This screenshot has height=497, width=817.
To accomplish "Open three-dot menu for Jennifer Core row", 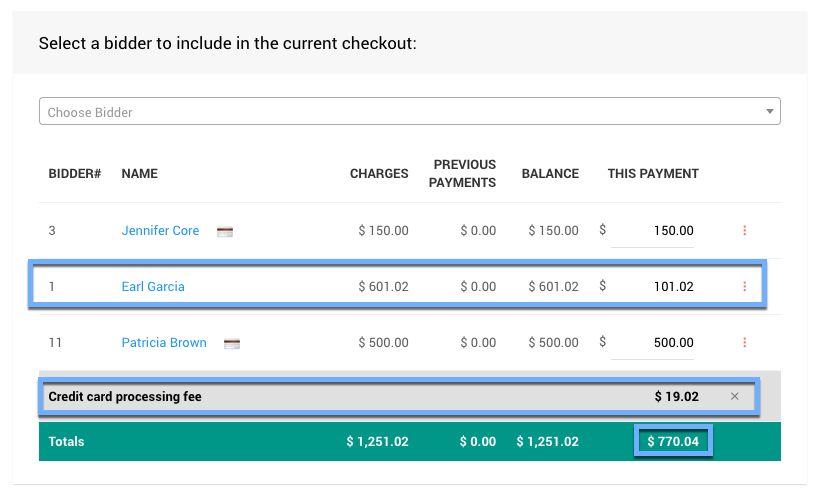I will (x=744, y=231).
